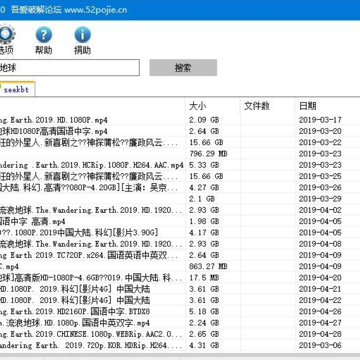The image size is (360, 360).
Task: Click the 2.65 GB size cell
Action: [204, 334]
